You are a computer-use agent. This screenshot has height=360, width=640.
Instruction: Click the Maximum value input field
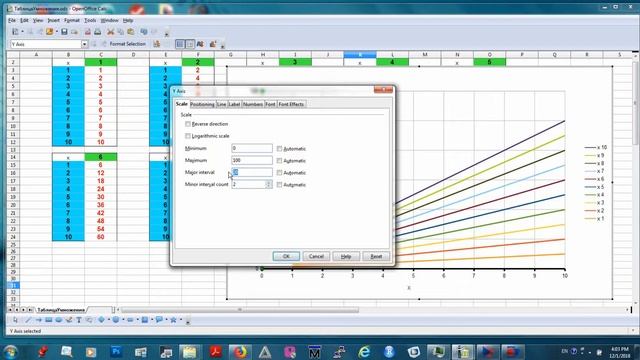252,160
